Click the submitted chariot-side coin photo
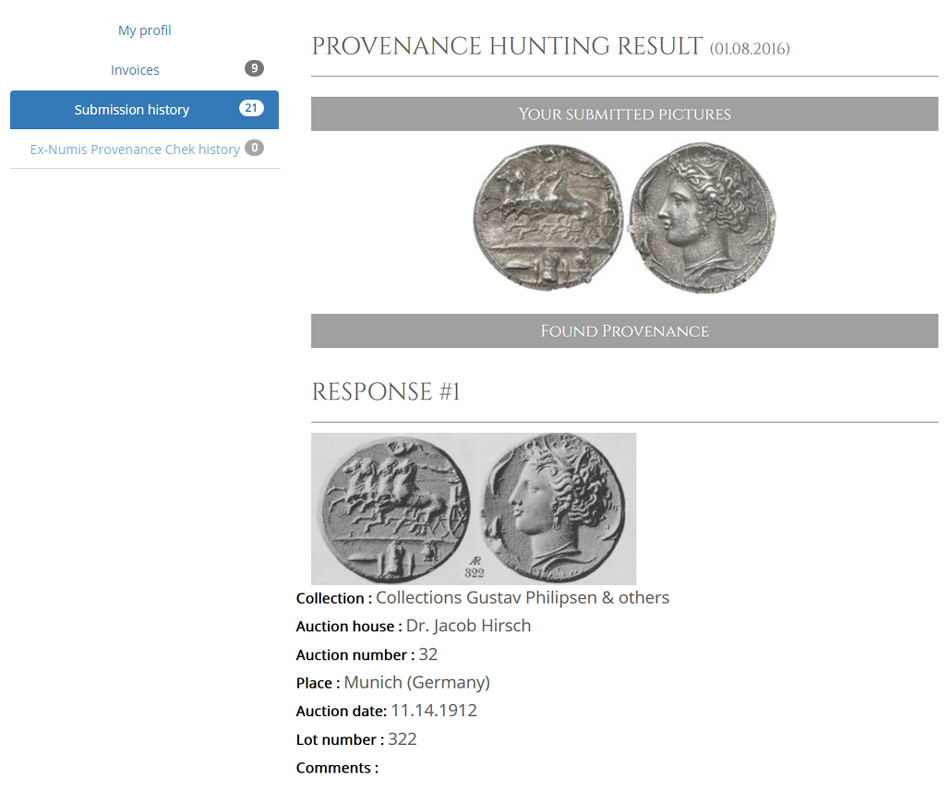 [x=547, y=218]
